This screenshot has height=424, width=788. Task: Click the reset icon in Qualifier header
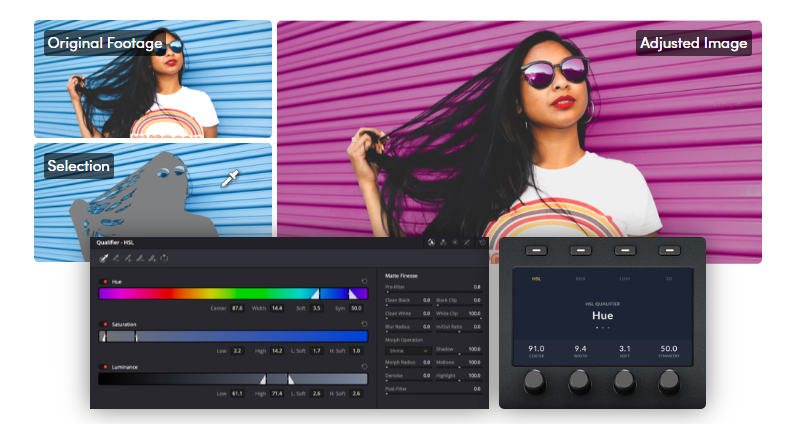482,242
